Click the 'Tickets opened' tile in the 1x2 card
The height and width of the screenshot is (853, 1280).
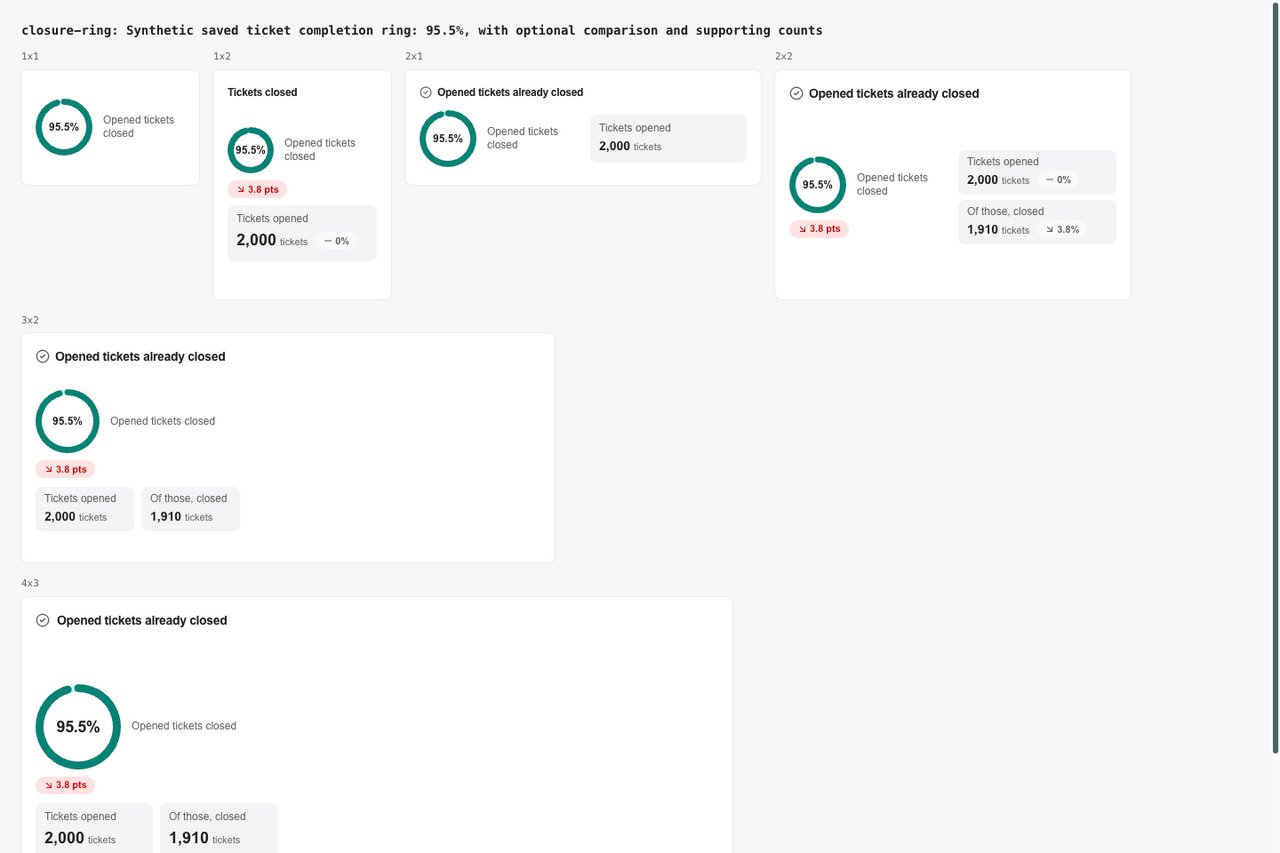click(x=302, y=233)
